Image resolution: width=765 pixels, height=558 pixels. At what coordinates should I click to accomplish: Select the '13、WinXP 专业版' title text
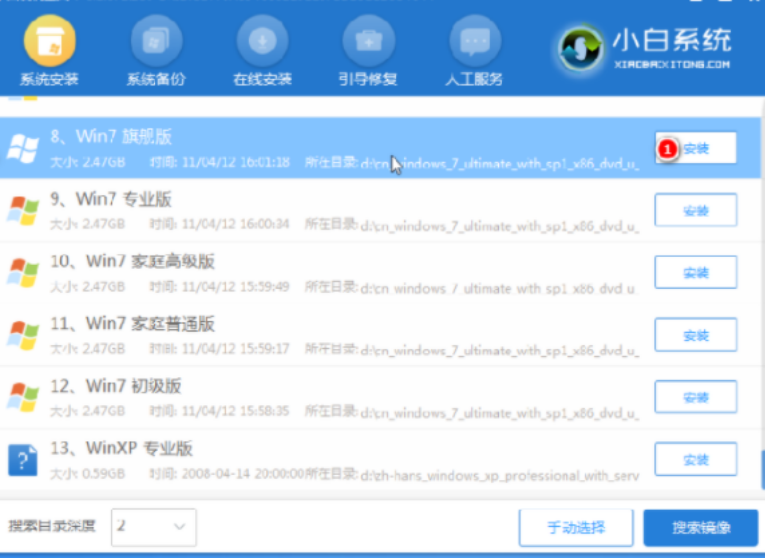click(x=121, y=448)
